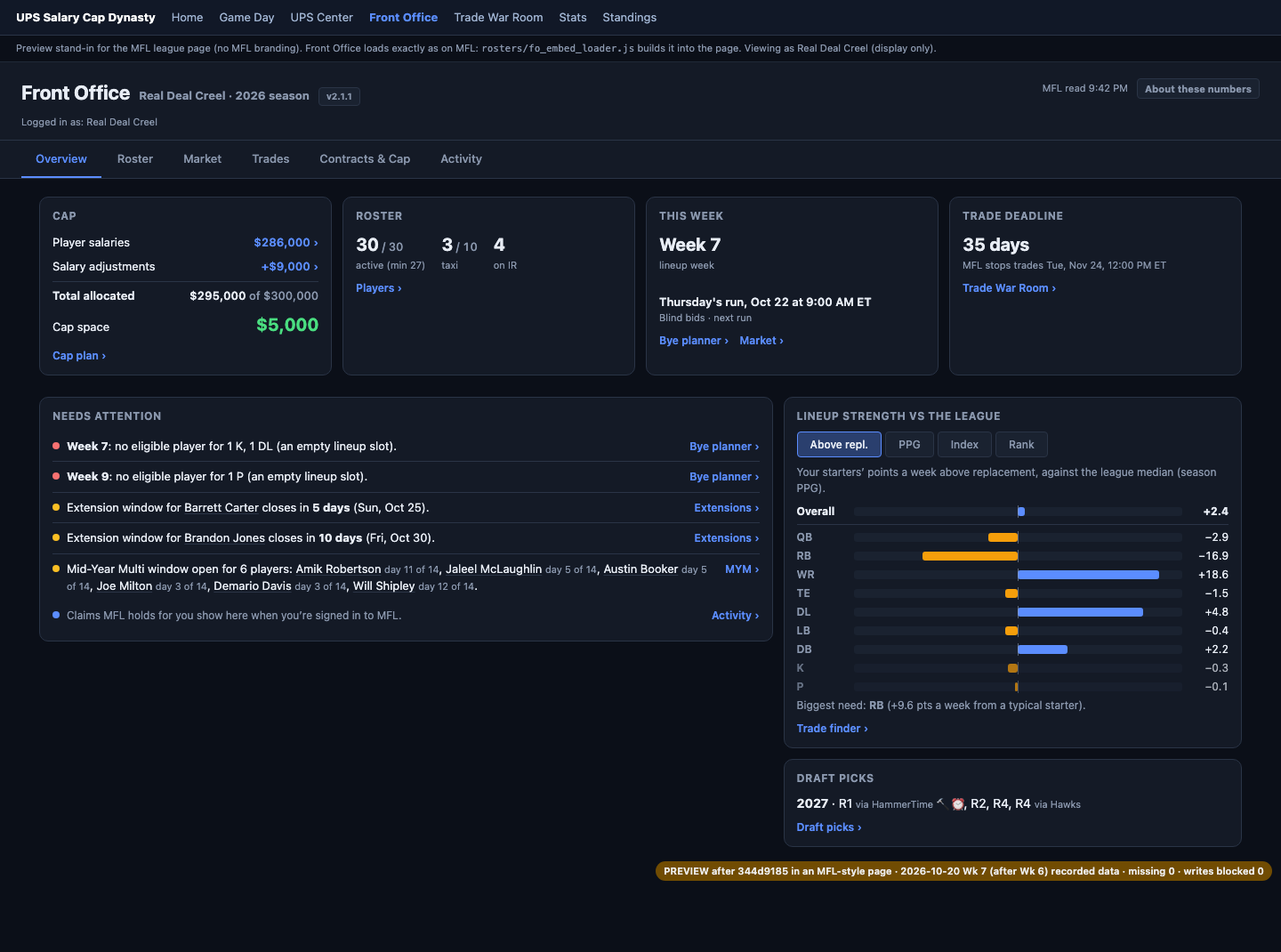Screen dimensions: 1281x952
Task: Click player name Will Shipley
Action: tap(383, 586)
